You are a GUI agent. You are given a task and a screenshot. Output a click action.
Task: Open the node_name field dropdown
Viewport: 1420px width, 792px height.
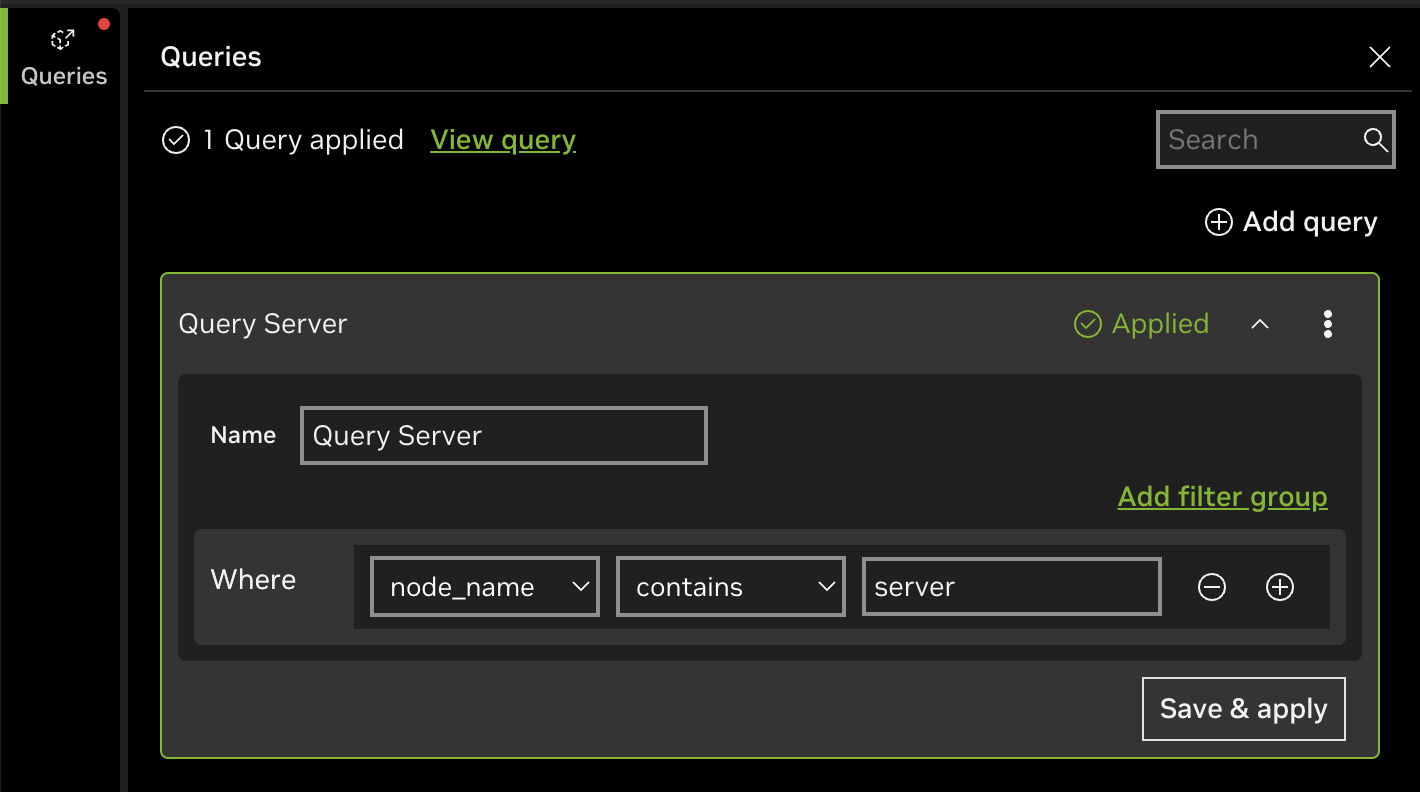[485, 587]
